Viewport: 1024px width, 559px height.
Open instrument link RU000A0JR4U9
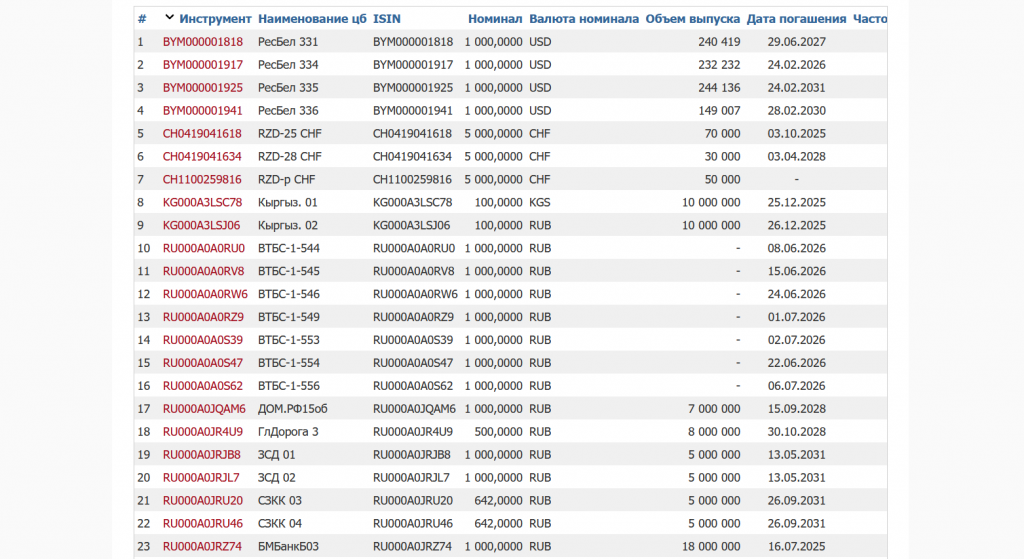(202, 432)
